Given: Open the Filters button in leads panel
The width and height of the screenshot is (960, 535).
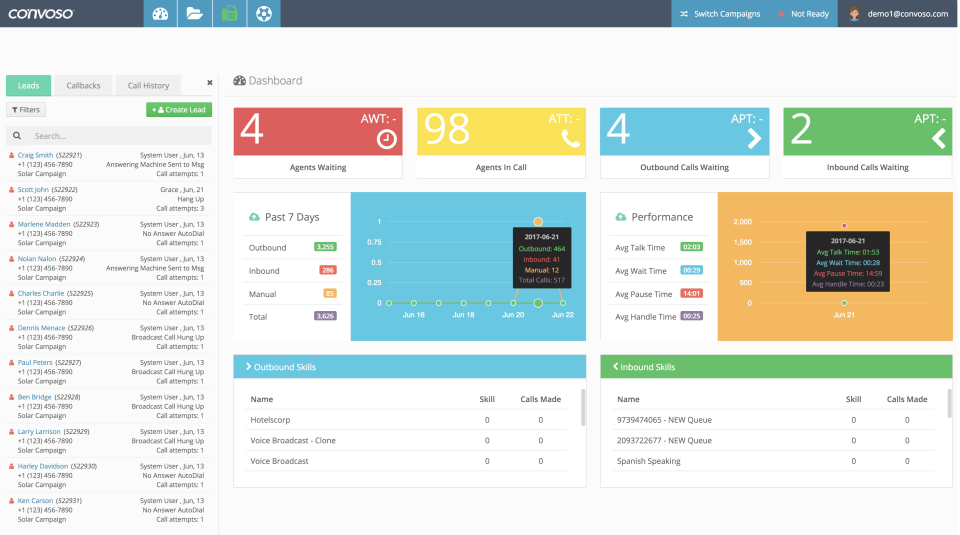Looking at the screenshot, I should click(26, 110).
